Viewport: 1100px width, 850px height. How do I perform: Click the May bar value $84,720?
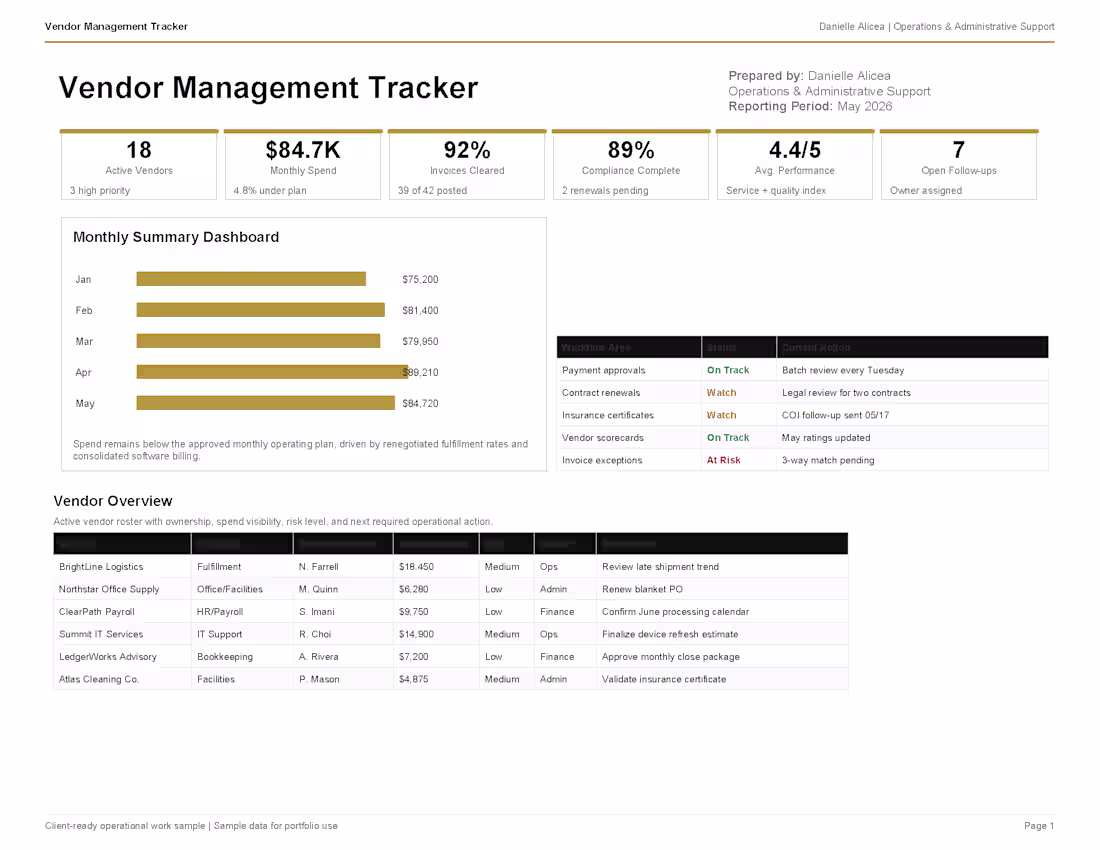[x=420, y=403]
